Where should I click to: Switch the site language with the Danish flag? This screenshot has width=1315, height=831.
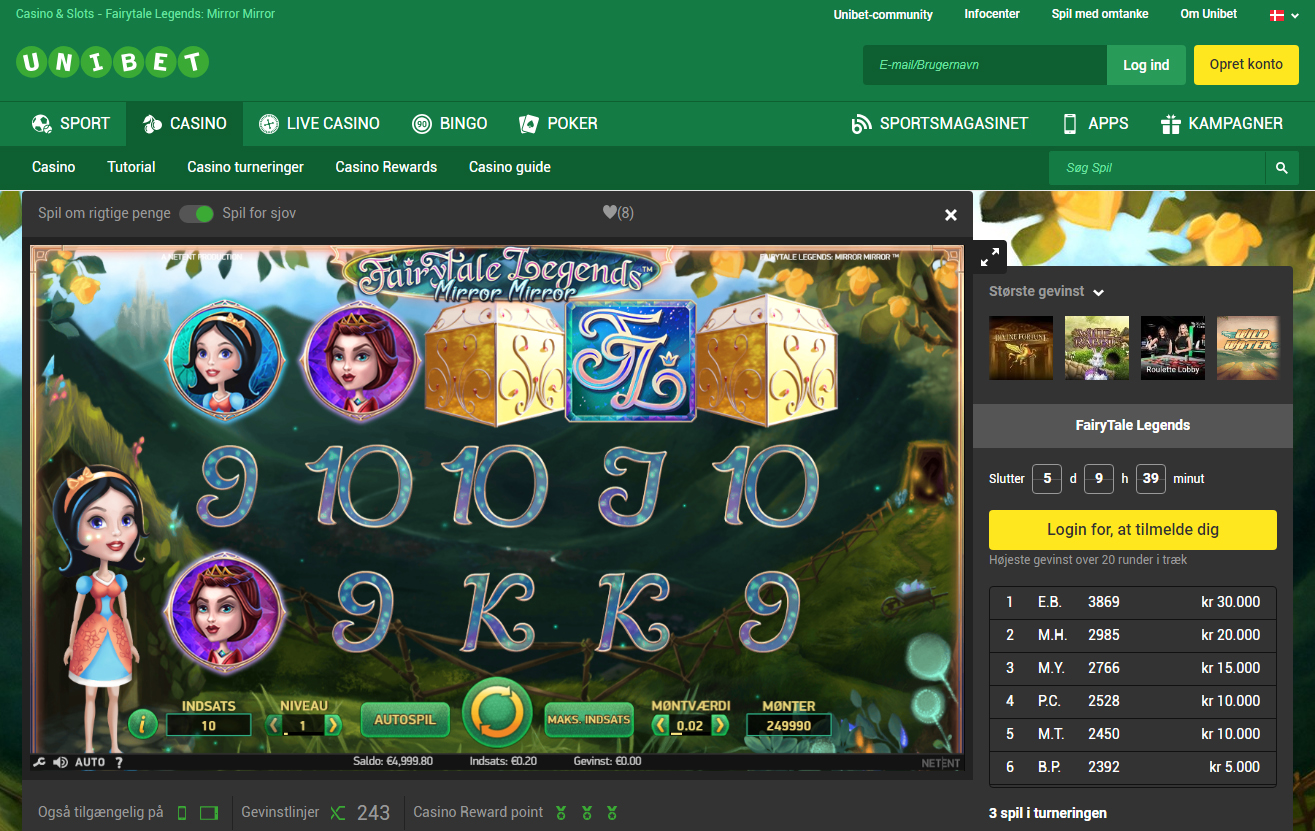pos(1278,15)
